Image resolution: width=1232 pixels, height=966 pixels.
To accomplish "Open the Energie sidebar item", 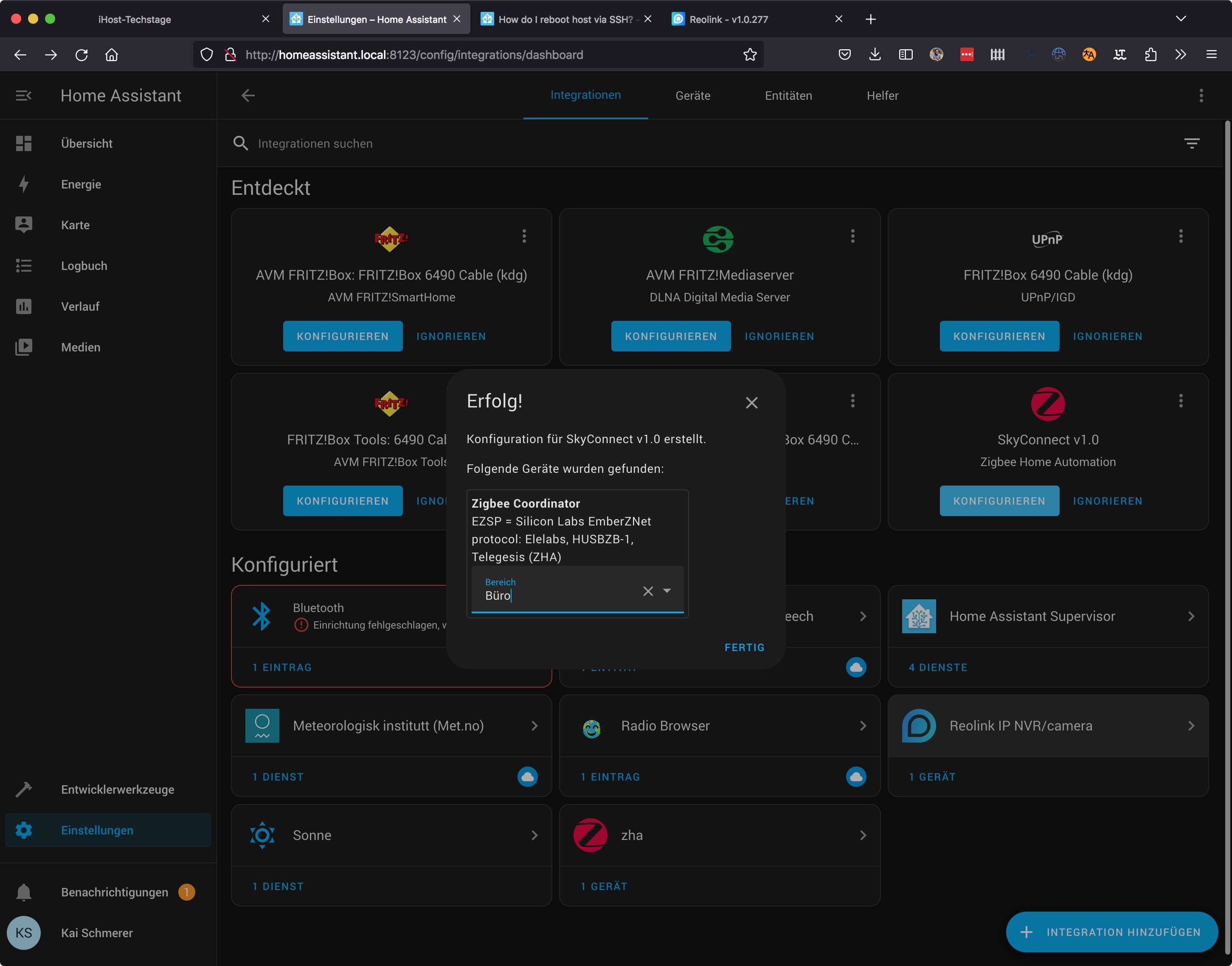I will [x=81, y=184].
